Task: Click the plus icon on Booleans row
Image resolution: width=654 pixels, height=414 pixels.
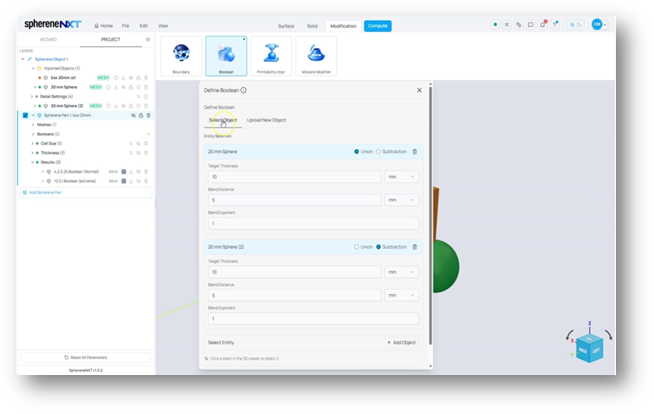Action: (148, 134)
